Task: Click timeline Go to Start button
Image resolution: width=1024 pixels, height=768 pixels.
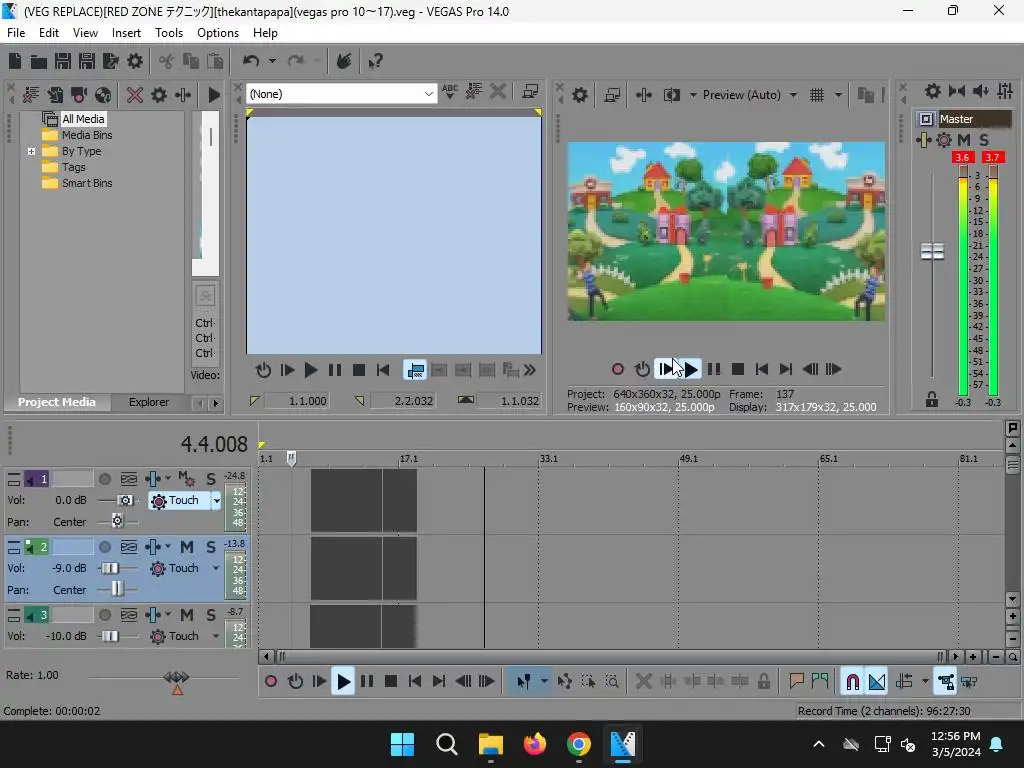Action: [415, 682]
